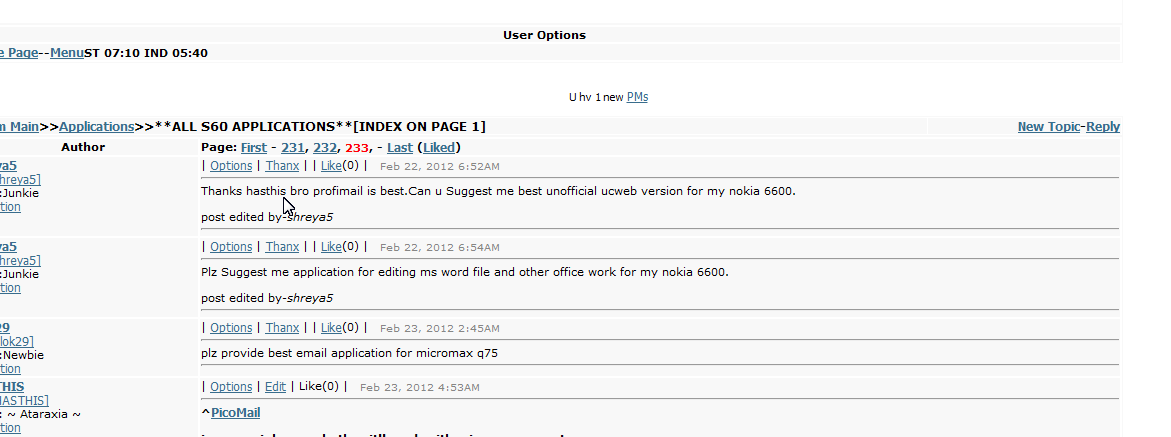The image size is (1171, 437).
Task: Click Thanx on the 6:52AM post
Action: click(x=282, y=165)
